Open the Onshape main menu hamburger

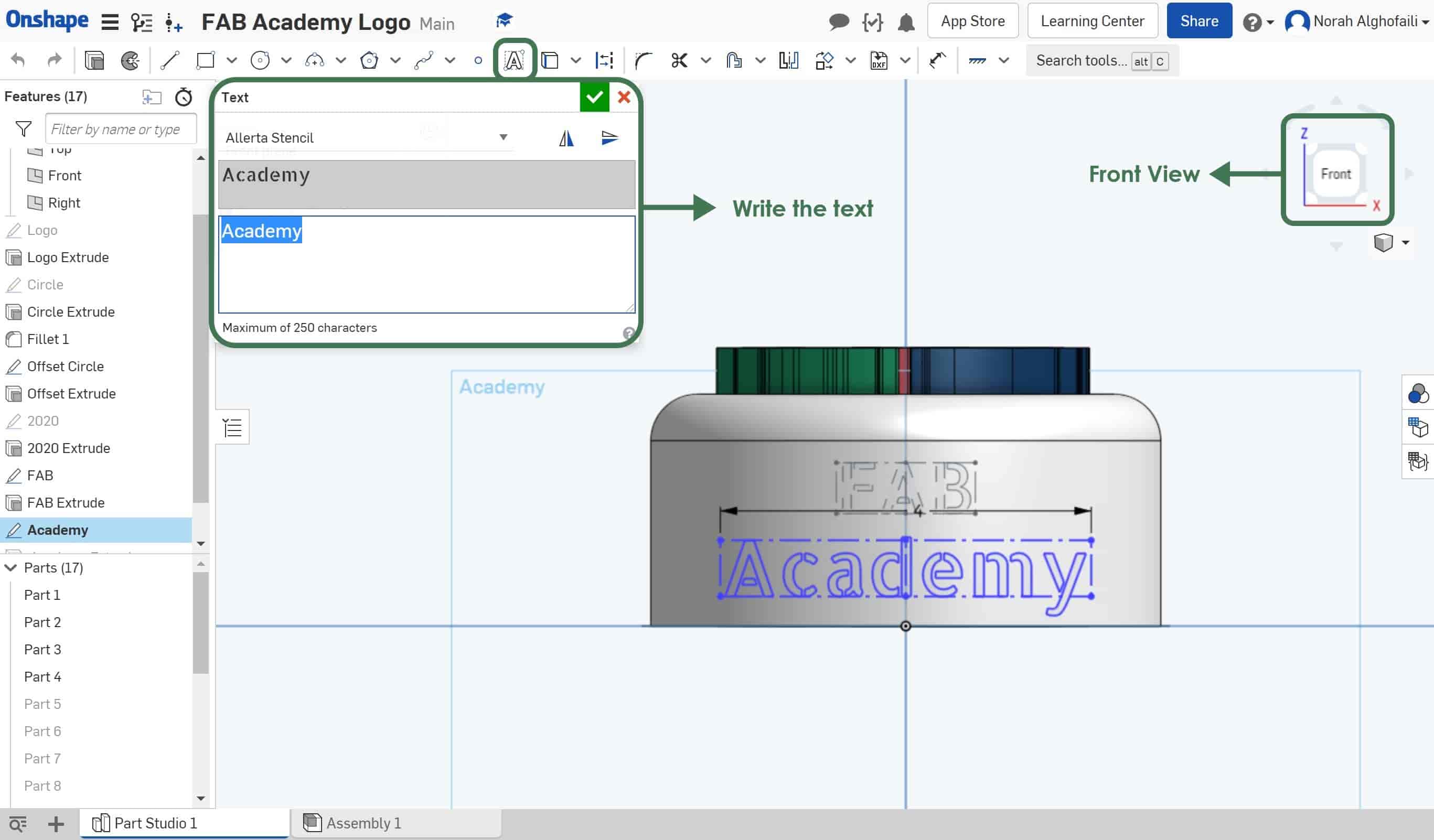pos(110,22)
